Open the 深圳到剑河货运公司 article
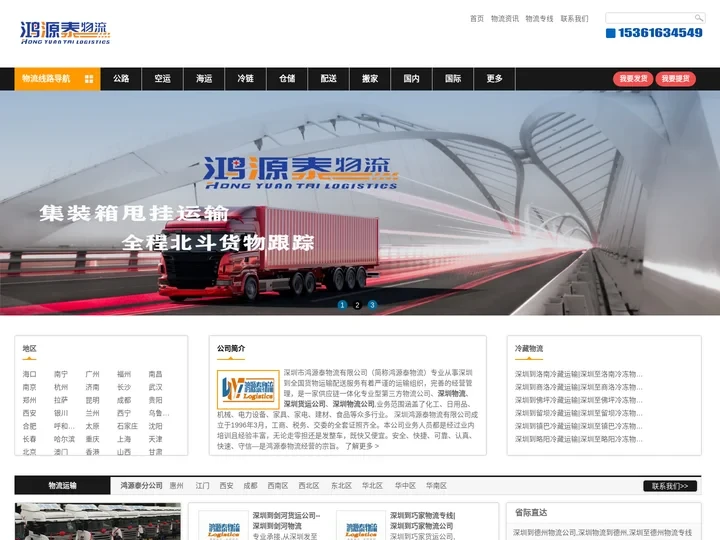720x540 pixels. (287, 521)
